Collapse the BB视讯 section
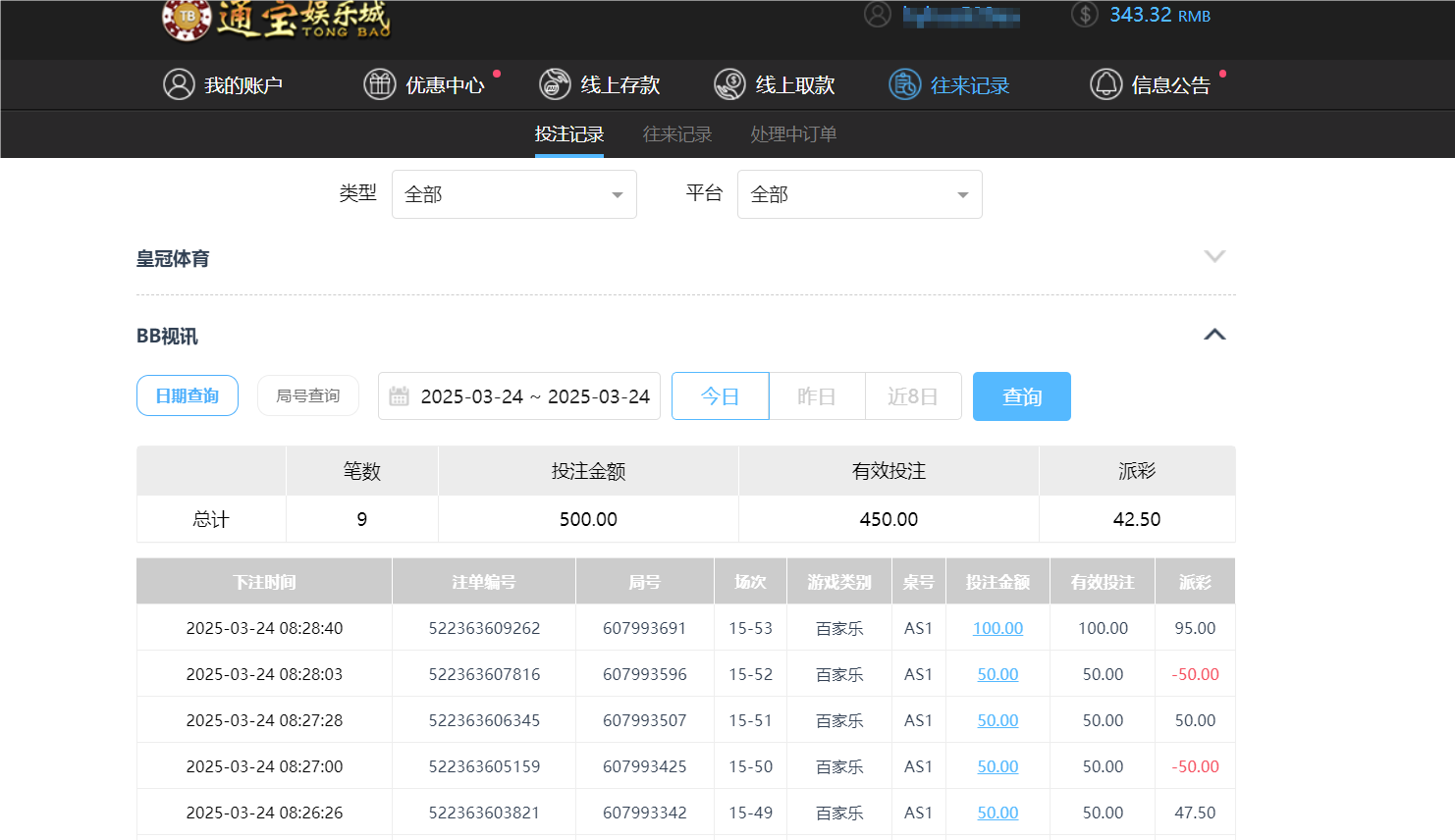 1215,335
